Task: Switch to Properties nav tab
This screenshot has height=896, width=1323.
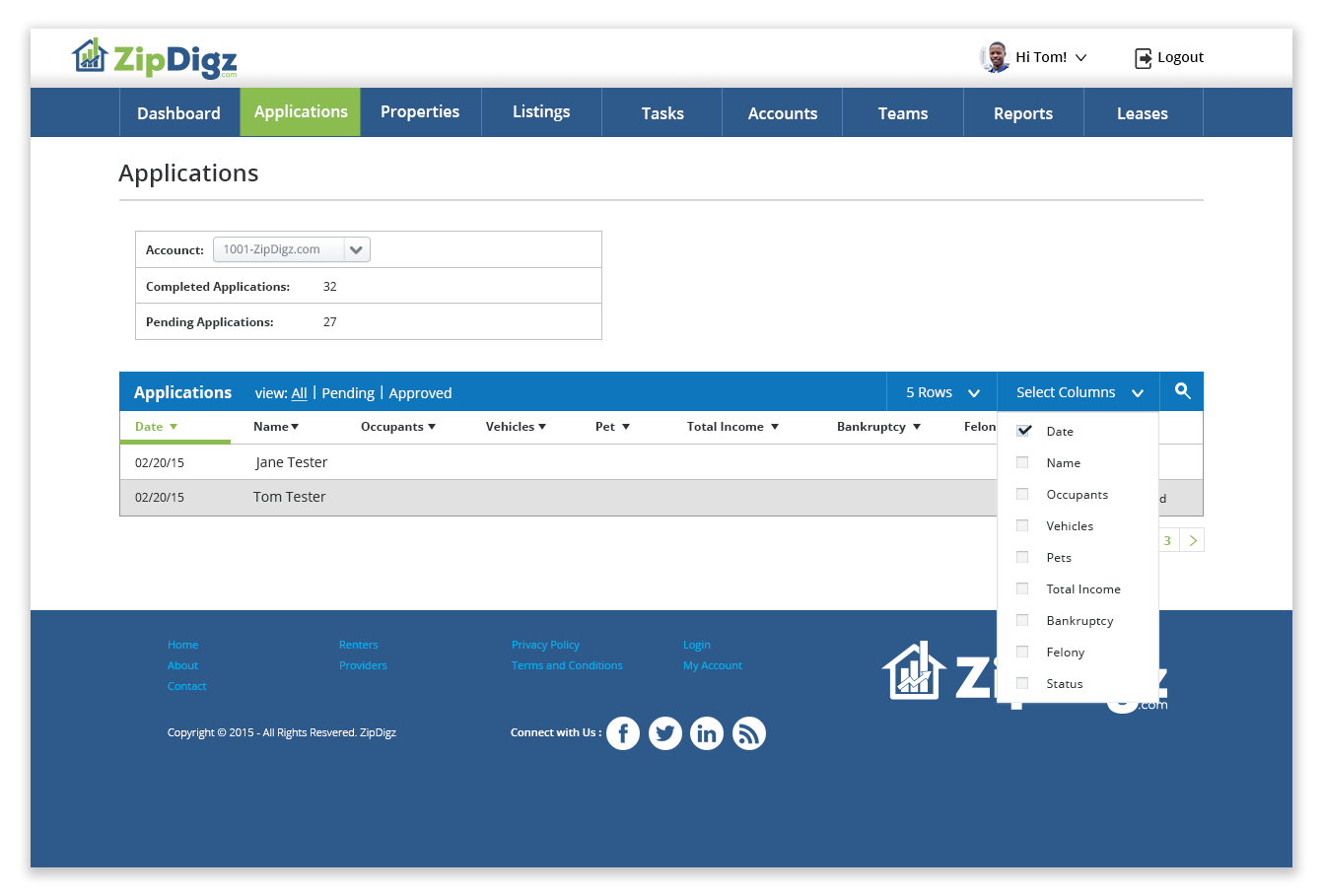Action: [x=421, y=112]
